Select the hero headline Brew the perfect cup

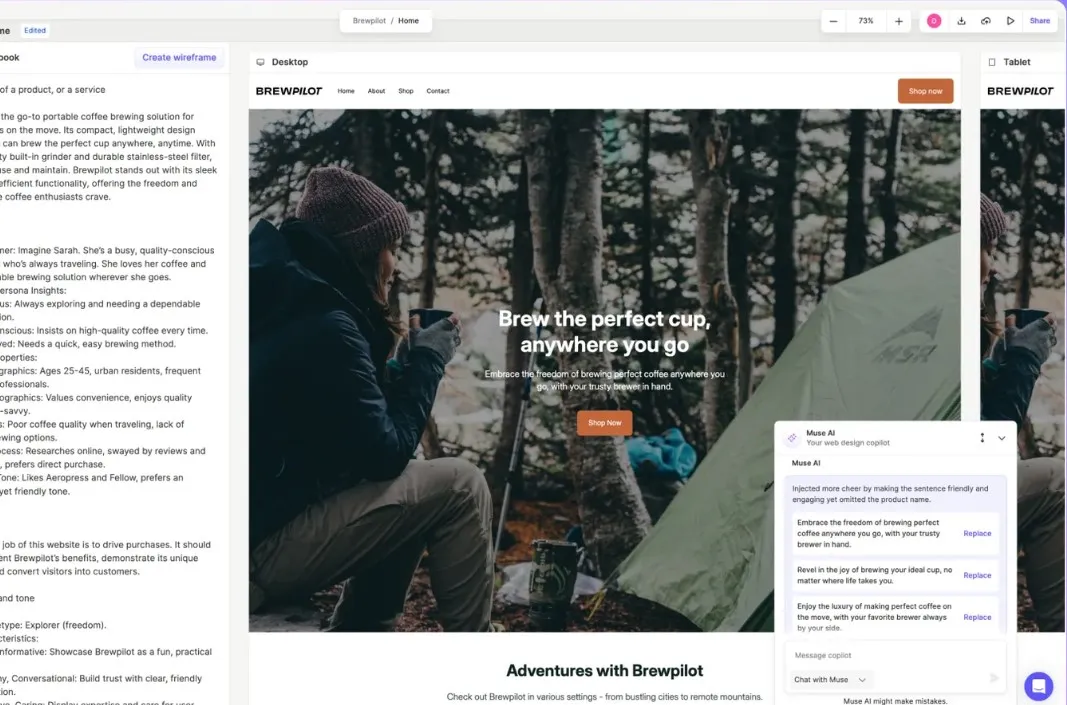pyautogui.click(x=604, y=331)
